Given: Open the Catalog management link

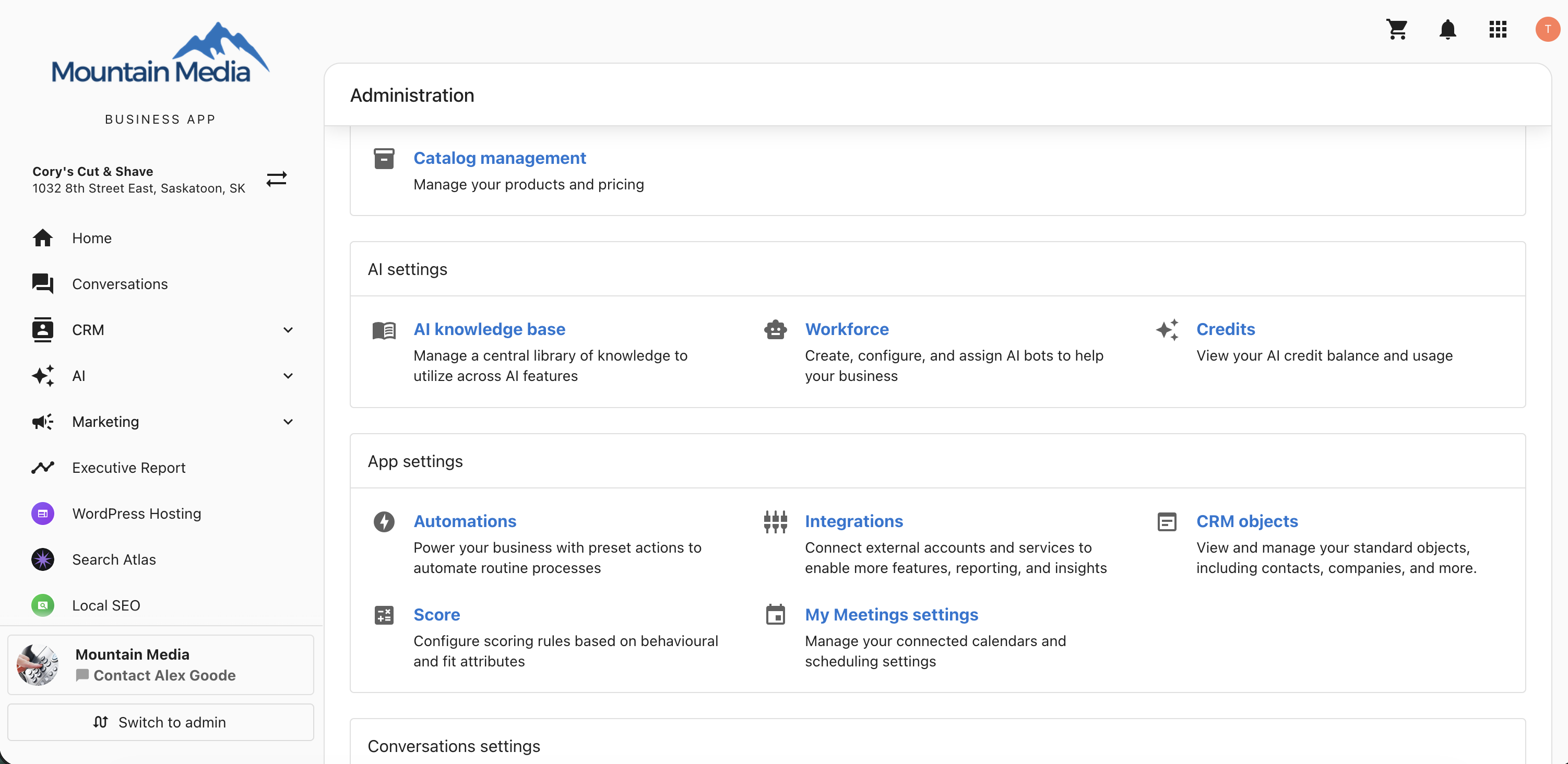Looking at the screenshot, I should pyautogui.click(x=499, y=158).
